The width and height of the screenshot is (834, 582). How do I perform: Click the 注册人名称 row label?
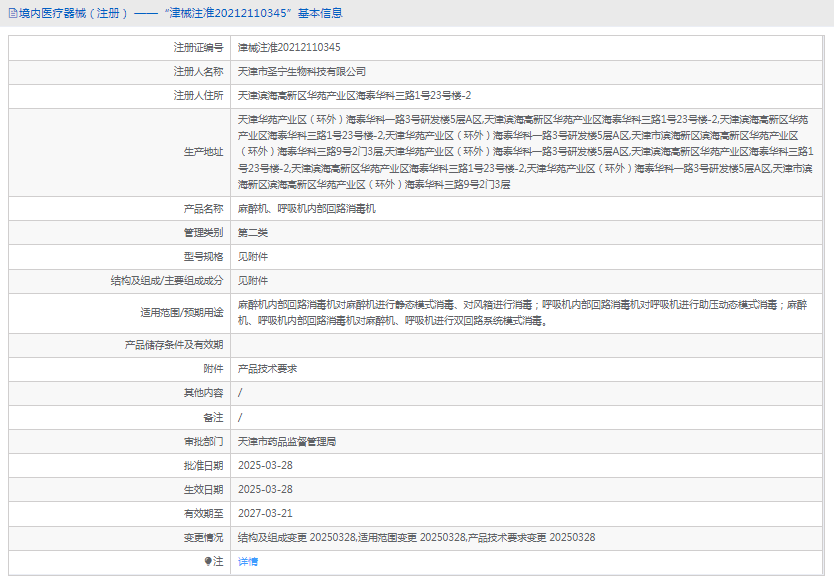point(198,71)
